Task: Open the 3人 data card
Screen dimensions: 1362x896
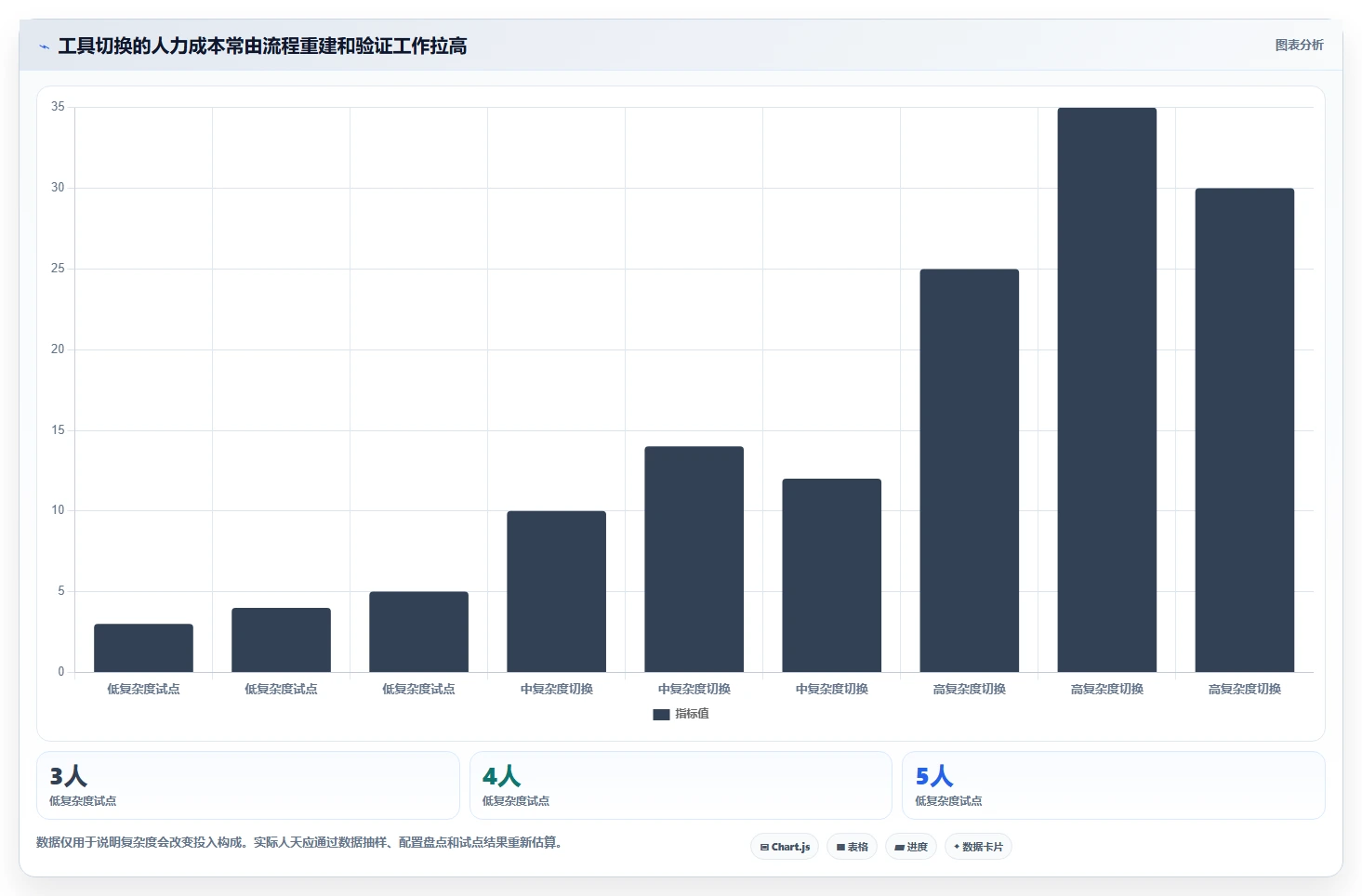Action: (x=248, y=785)
